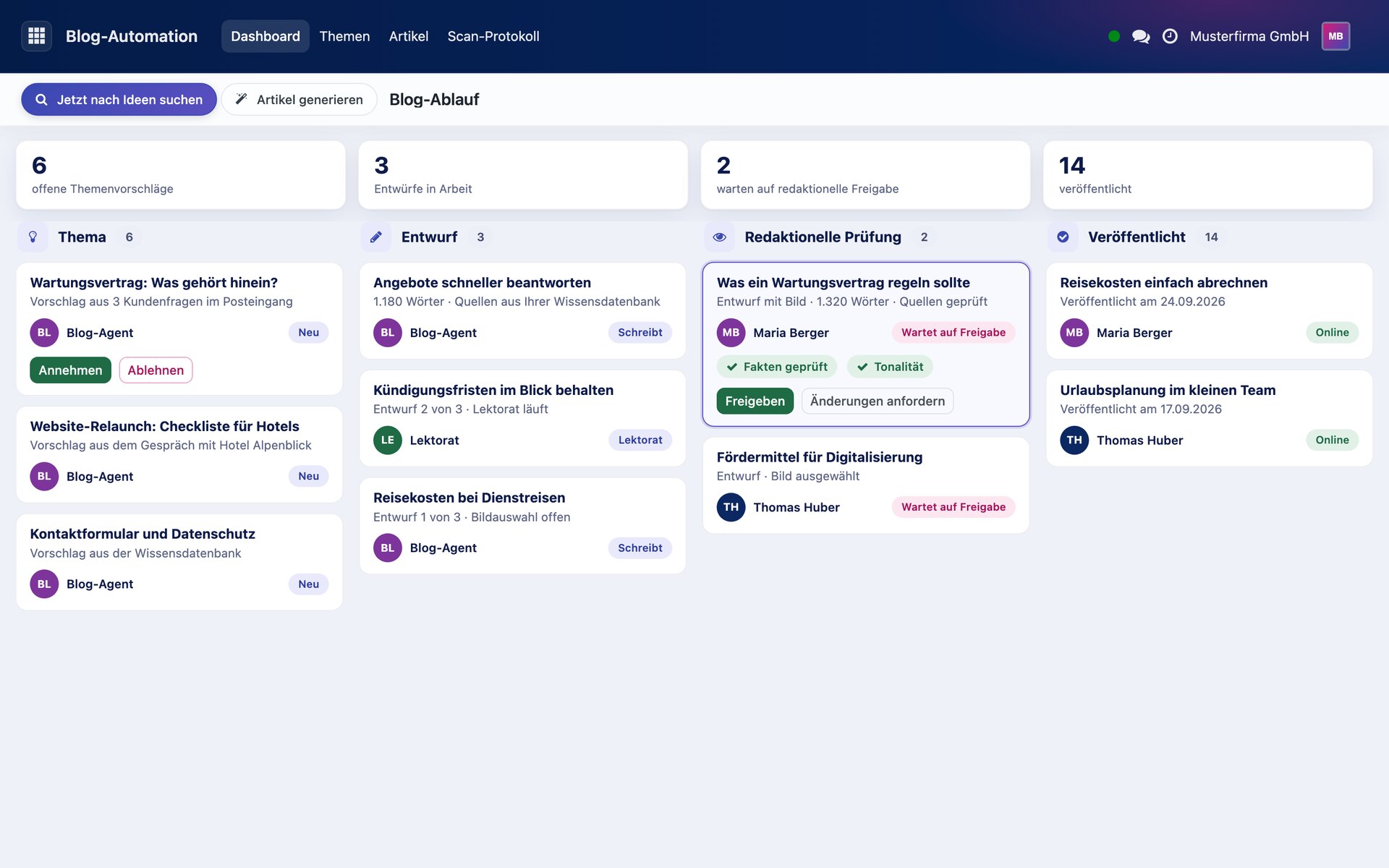The image size is (1389, 868).
Task: Open the clock history icon
Action: (1170, 36)
